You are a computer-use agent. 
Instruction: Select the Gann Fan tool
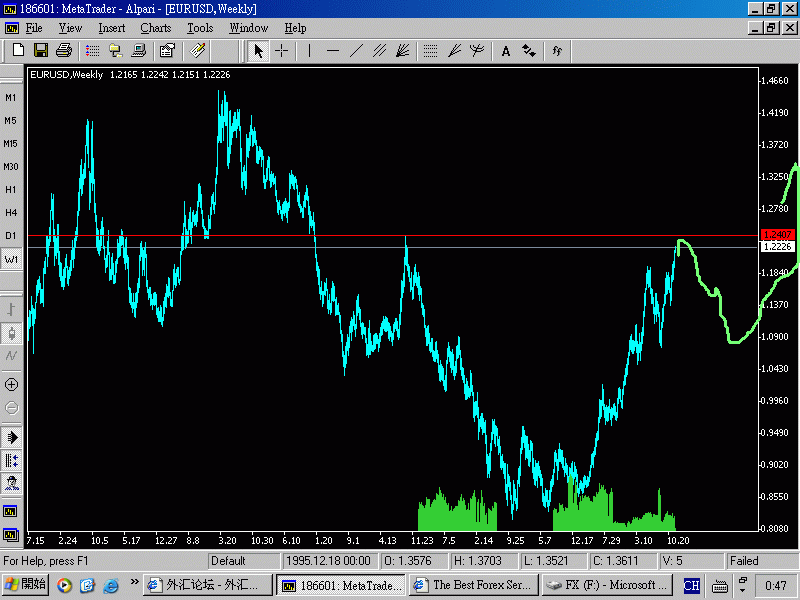point(403,51)
